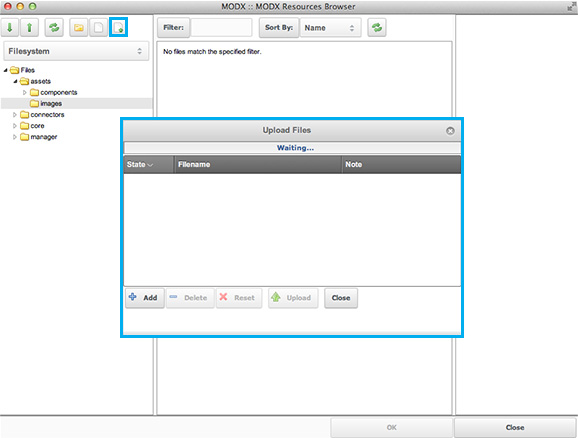This screenshot has height=438, width=578.
Task: Click the Upload button with green arrow
Action: (293, 298)
